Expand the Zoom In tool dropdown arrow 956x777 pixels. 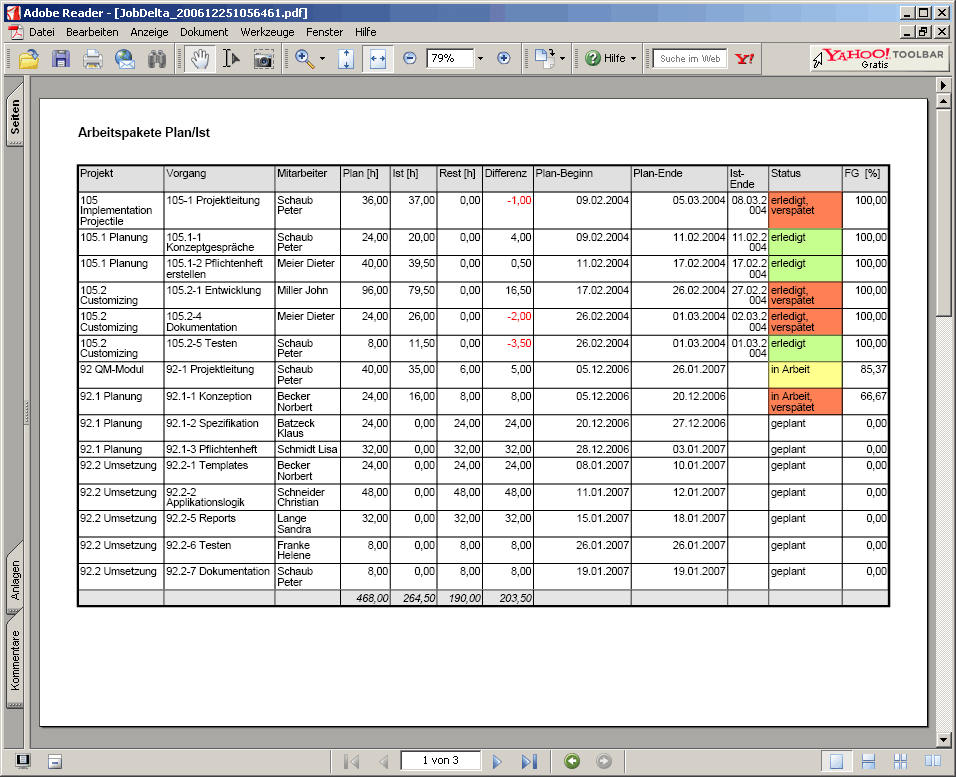click(322, 59)
